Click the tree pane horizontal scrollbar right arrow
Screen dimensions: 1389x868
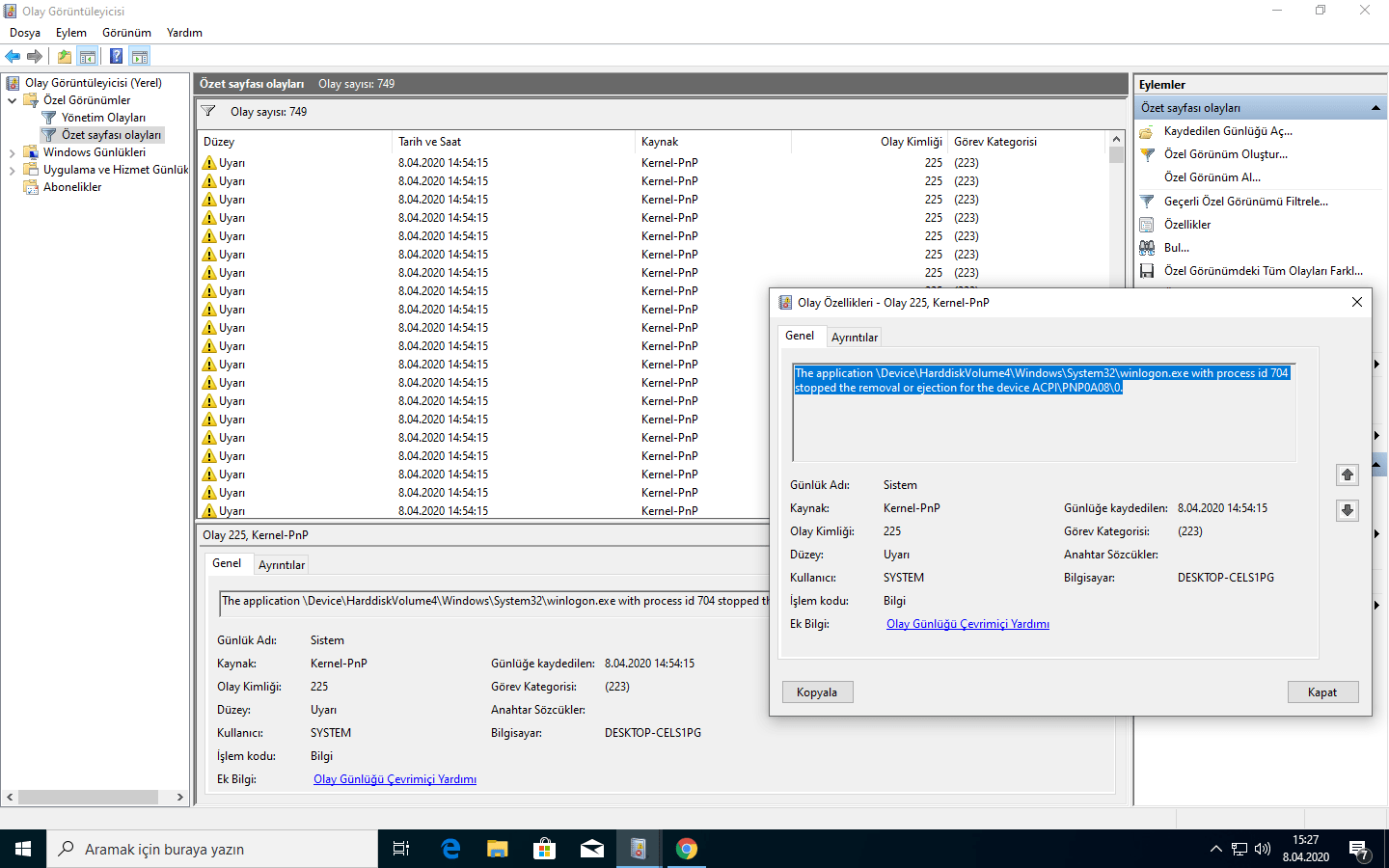pyautogui.click(x=180, y=798)
